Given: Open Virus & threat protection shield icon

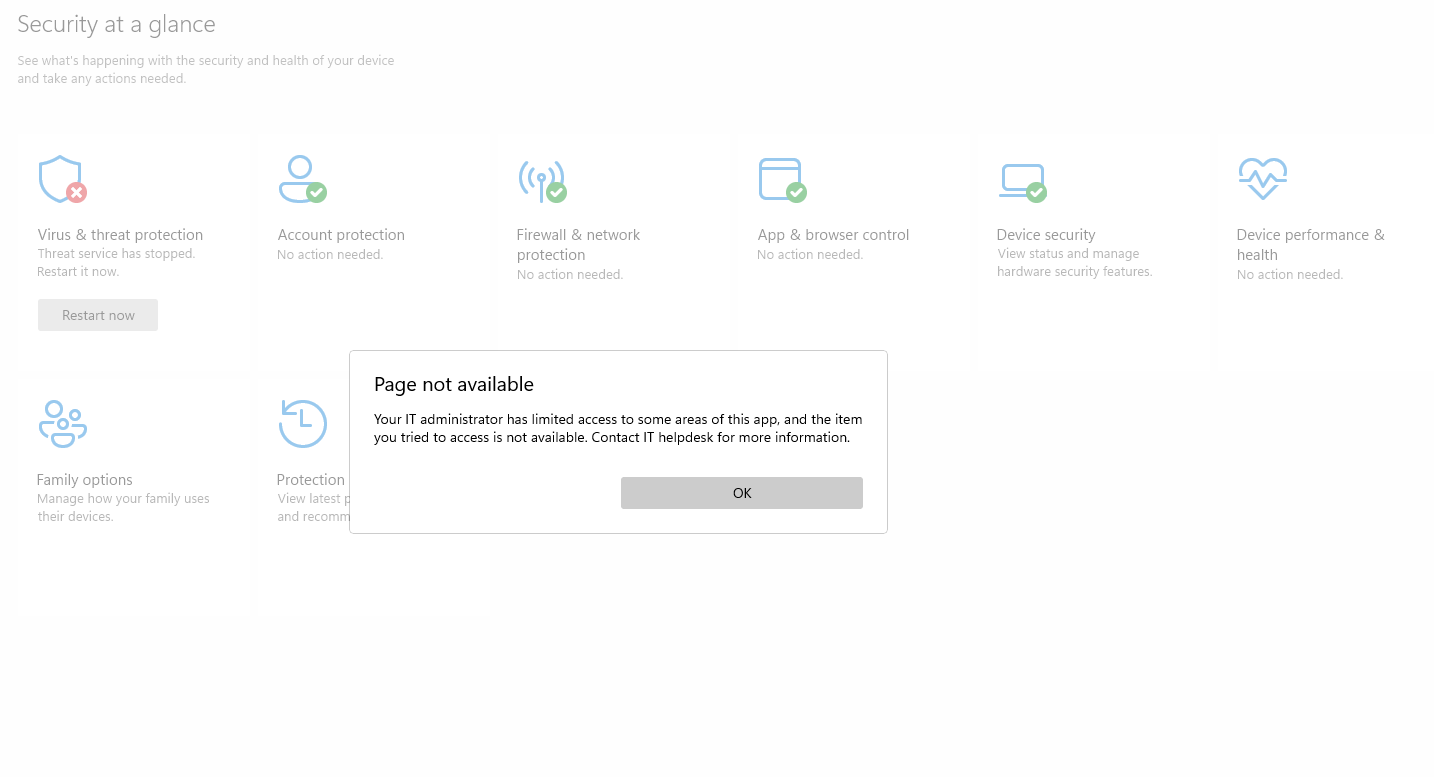Looking at the screenshot, I should click(x=62, y=179).
